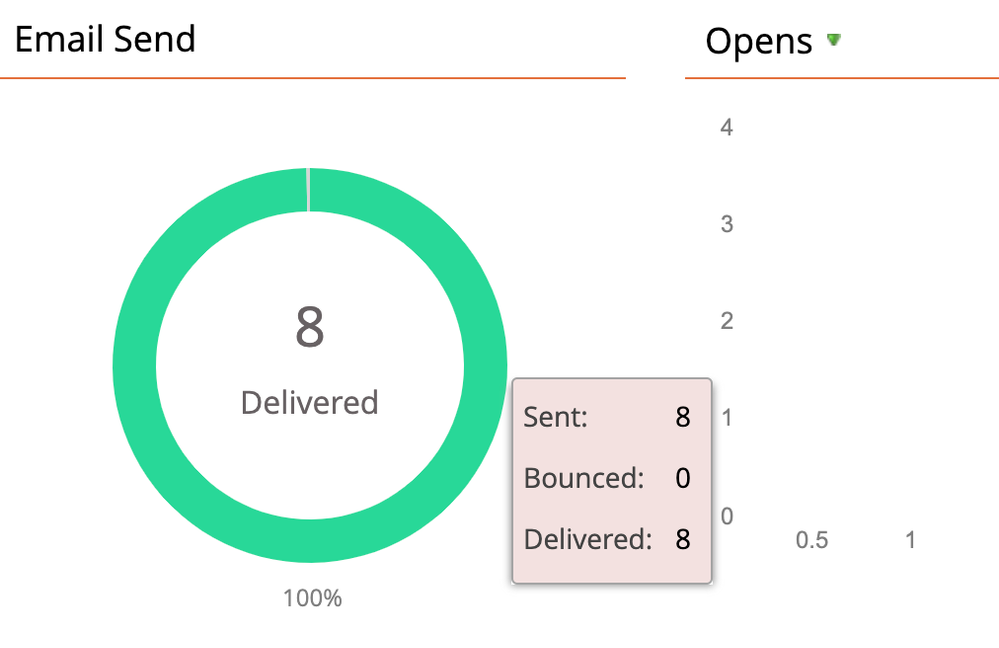Screen dimensions: 999x648
Task: Click the Delivered value 8 in tooltip
Action: [683, 540]
